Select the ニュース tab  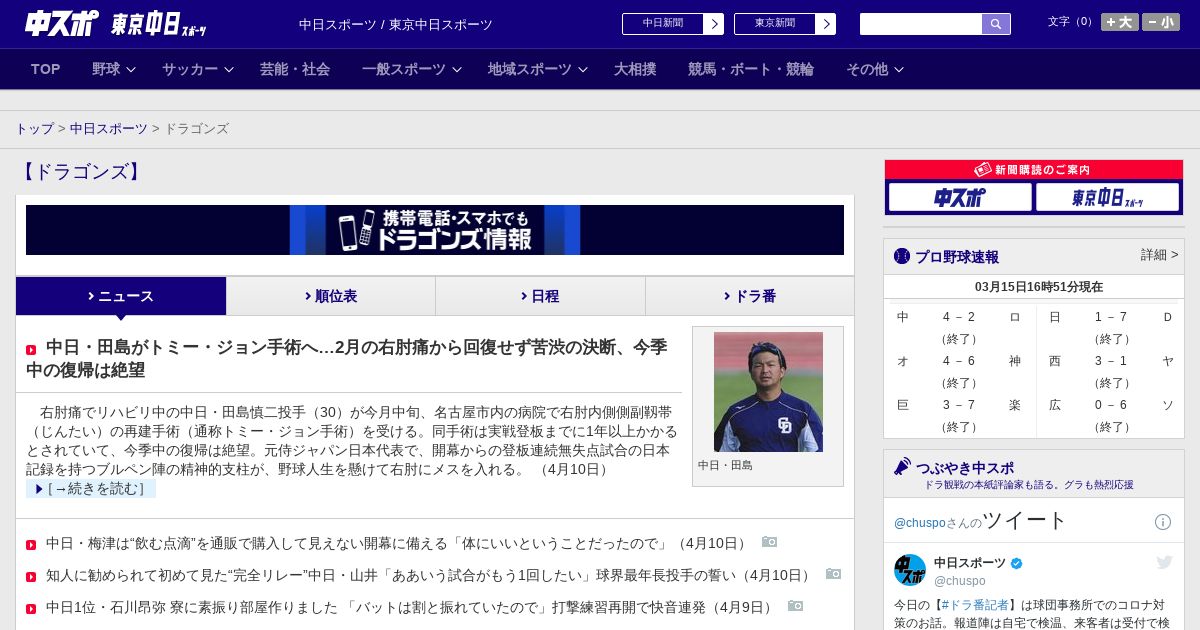(121, 296)
